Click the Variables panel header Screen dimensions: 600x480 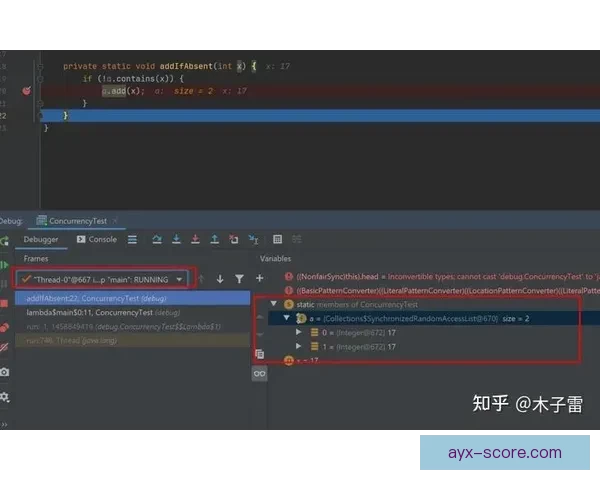coord(275,259)
